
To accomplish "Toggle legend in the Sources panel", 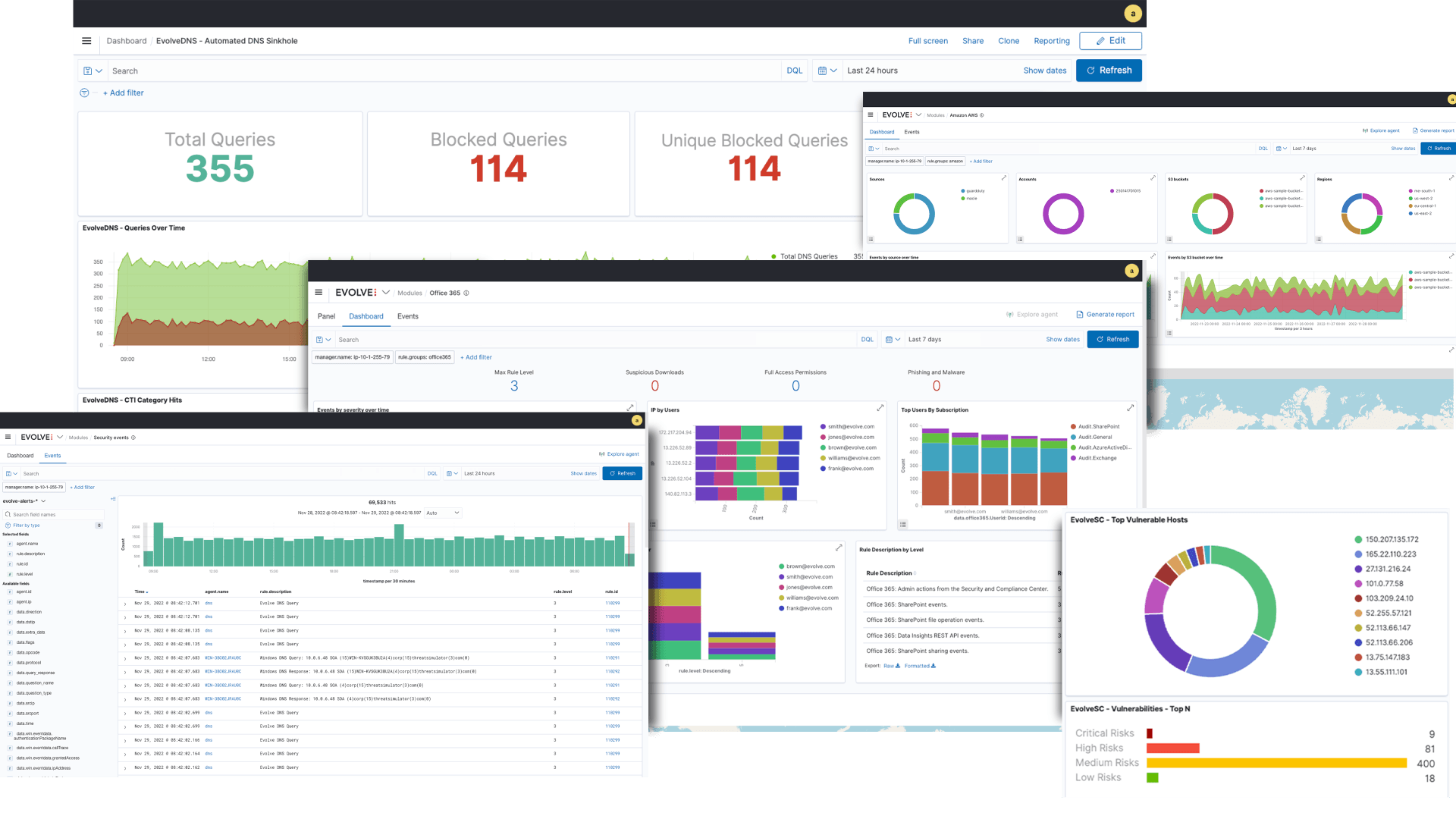I will point(871,239).
